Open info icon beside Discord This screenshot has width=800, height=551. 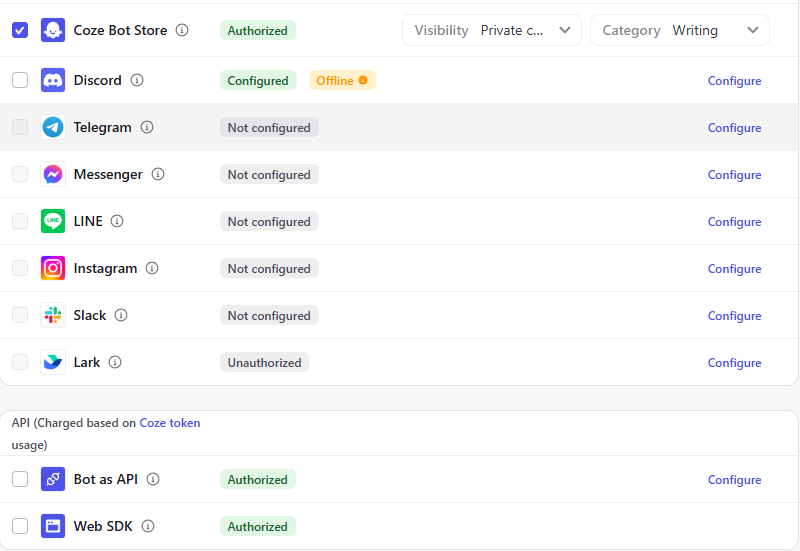click(x=137, y=80)
